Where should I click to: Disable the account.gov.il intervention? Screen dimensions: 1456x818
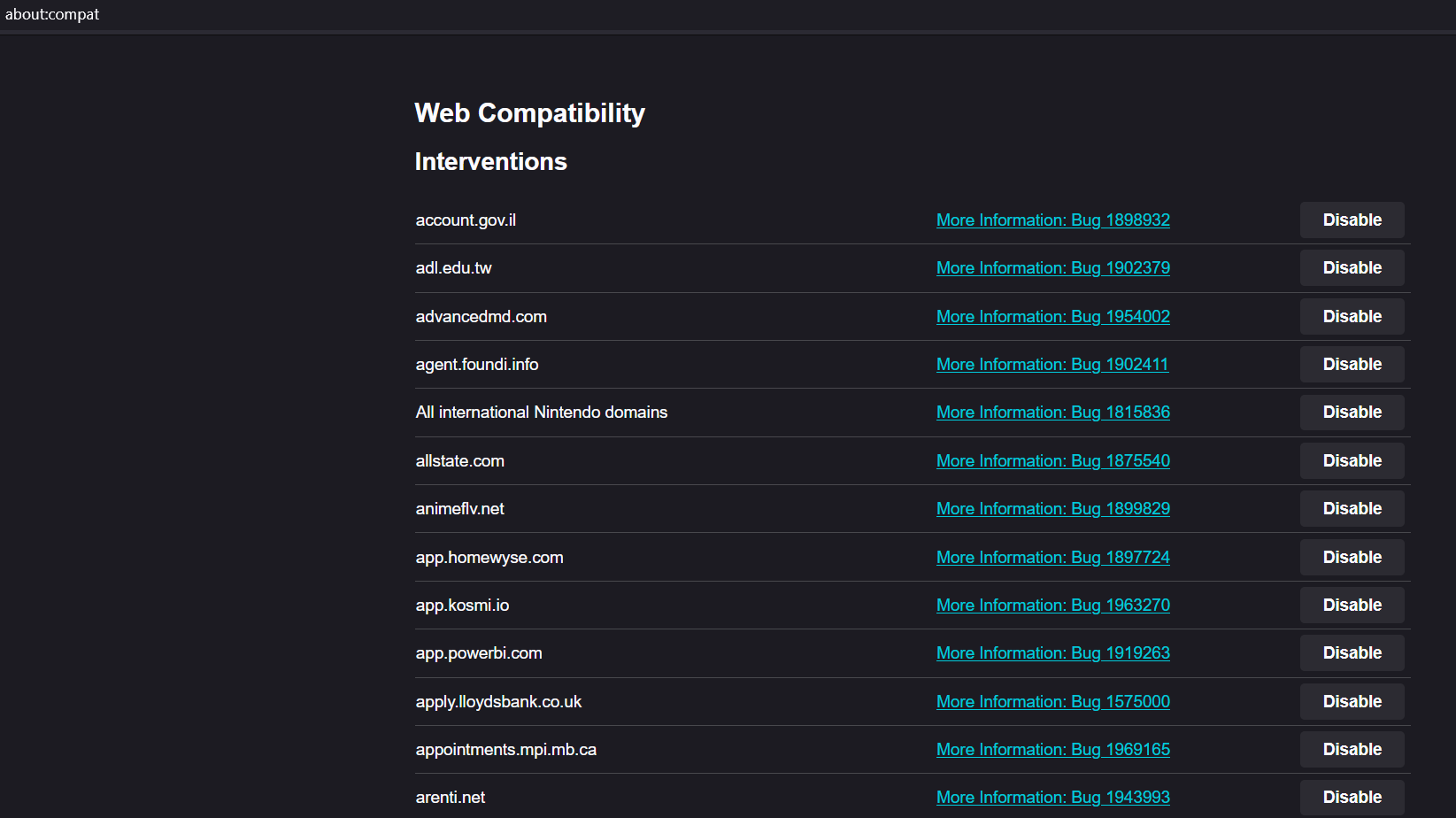coord(1352,220)
